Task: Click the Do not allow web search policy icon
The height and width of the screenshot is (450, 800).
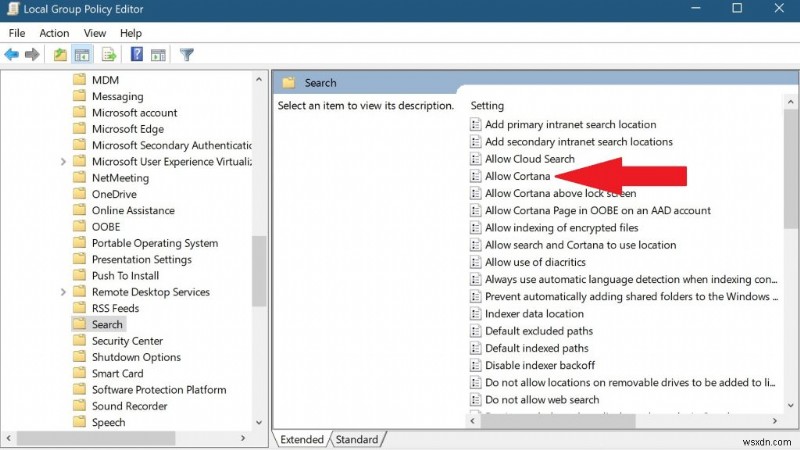Action: [476, 399]
